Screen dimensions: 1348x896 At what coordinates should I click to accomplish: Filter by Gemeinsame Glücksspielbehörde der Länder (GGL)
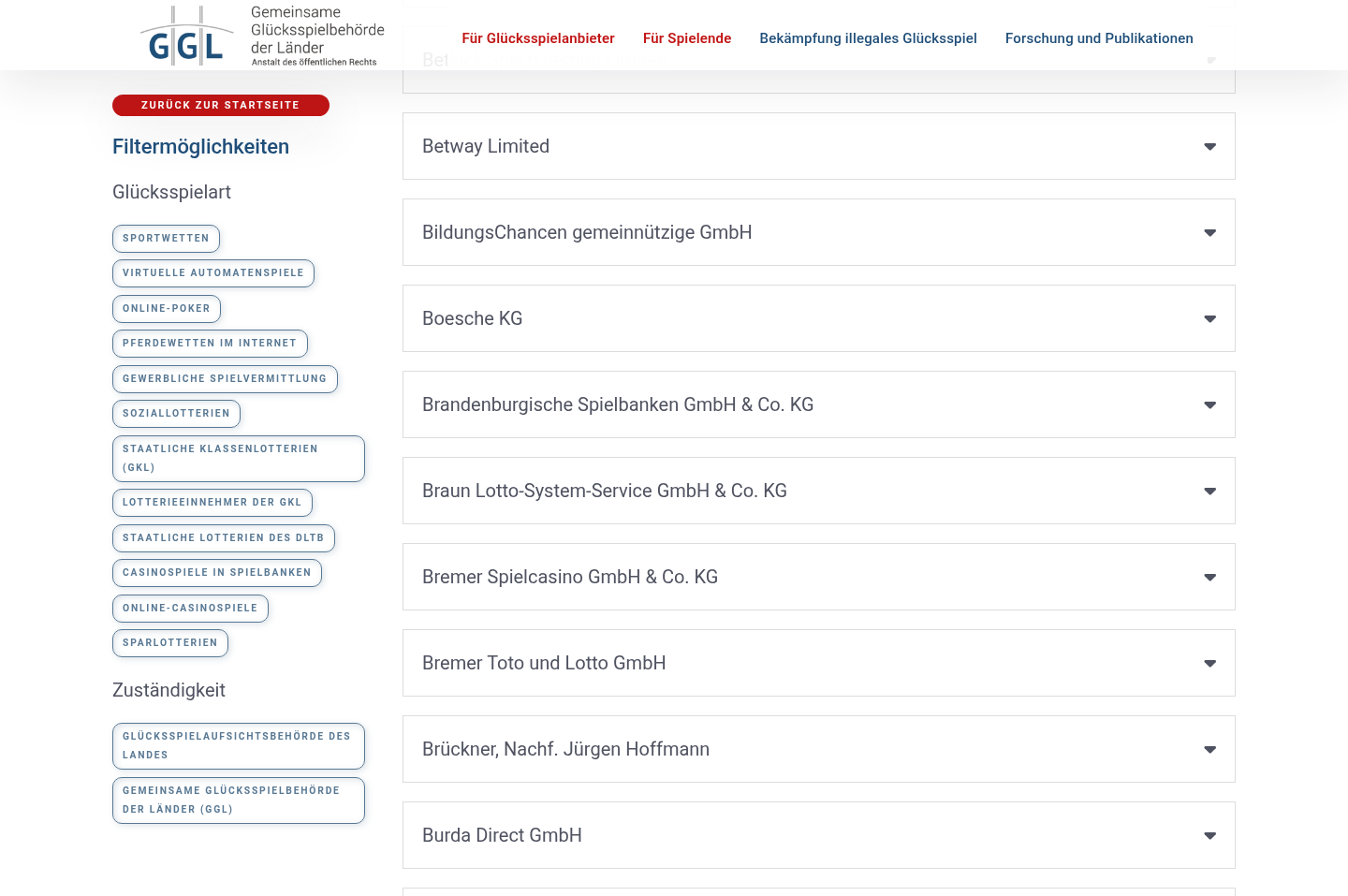click(239, 801)
